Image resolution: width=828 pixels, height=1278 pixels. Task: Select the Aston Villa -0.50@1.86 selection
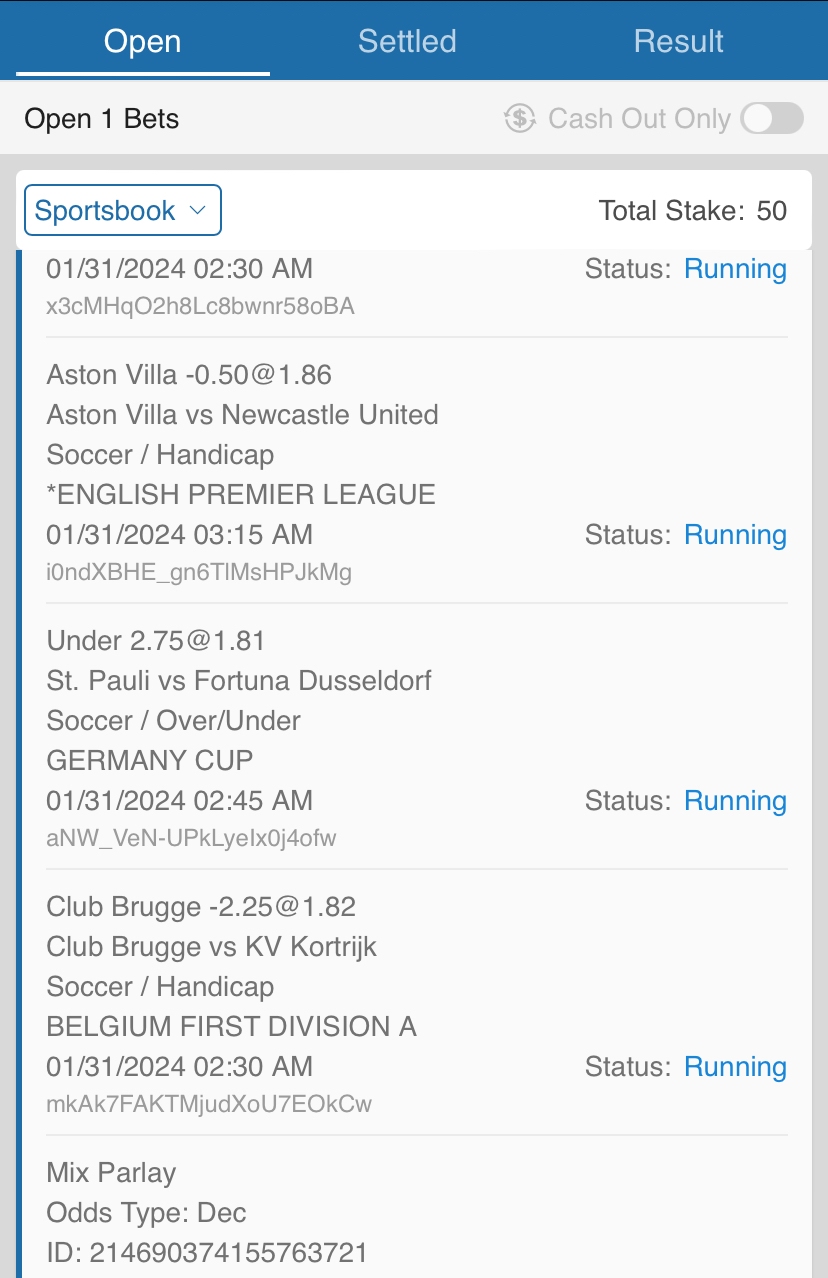189,375
